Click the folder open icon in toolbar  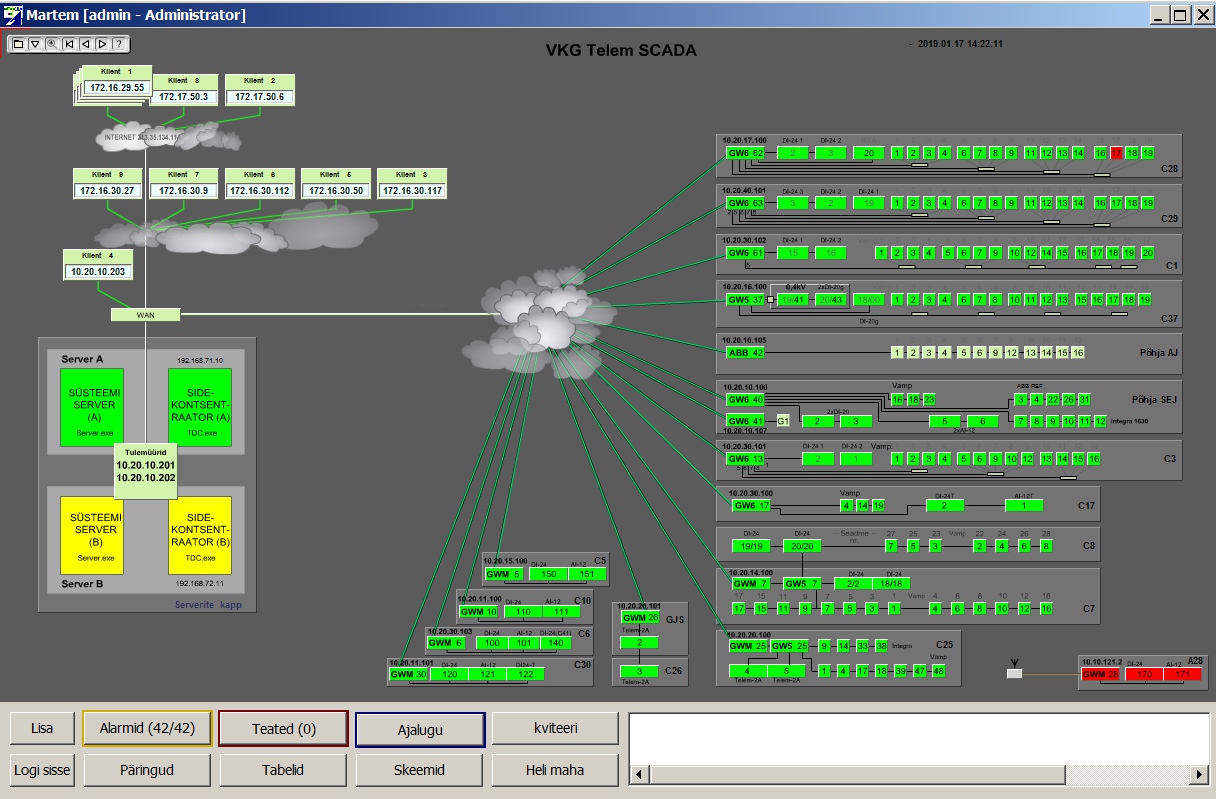[x=18, y=44]
